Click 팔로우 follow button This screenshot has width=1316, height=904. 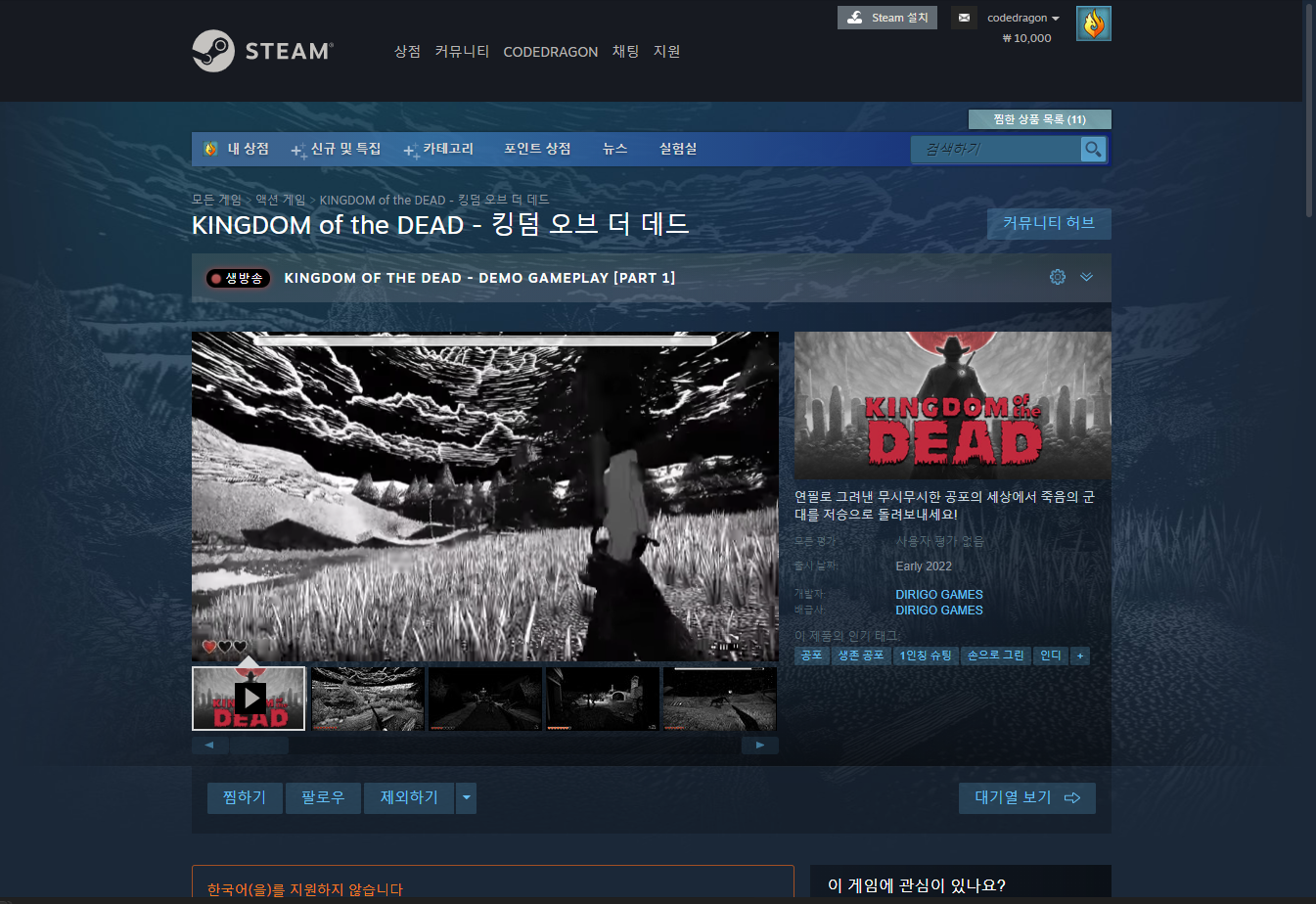(323, 798)
